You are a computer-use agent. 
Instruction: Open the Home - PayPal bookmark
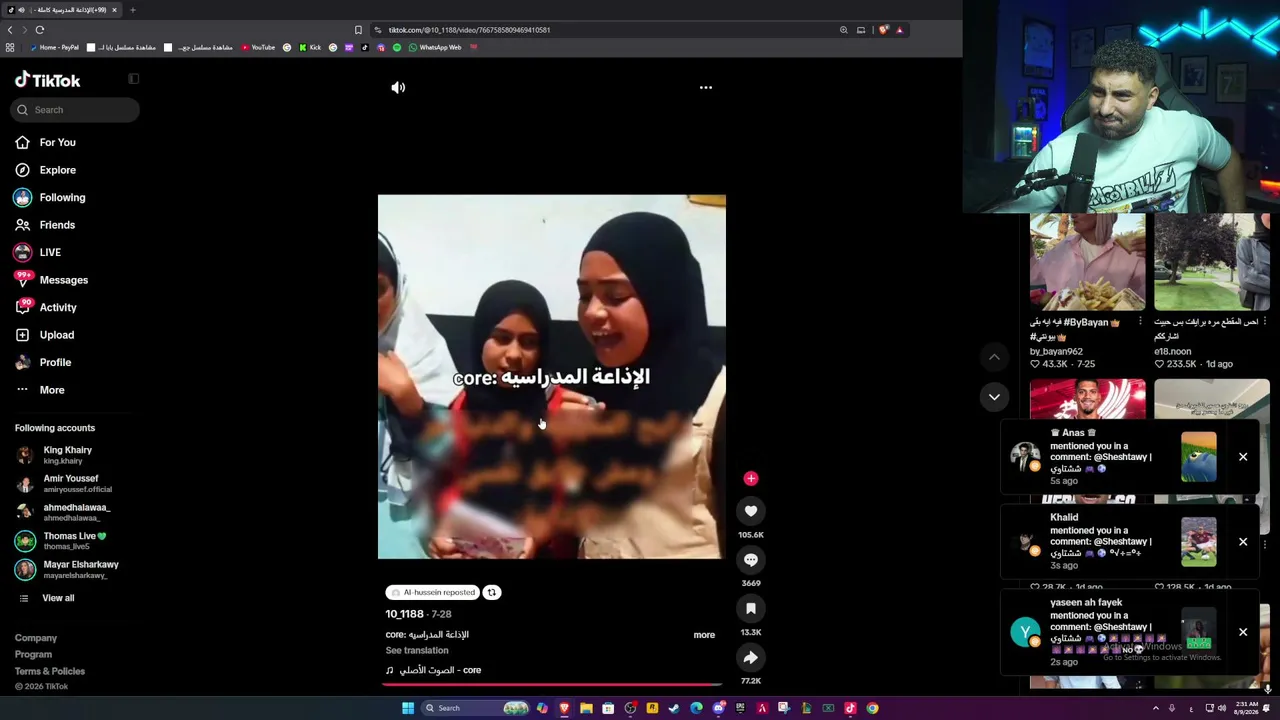[55, 48]
